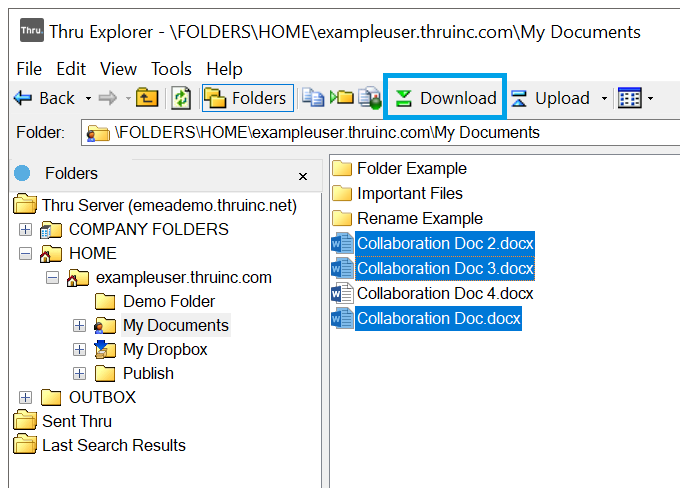Open the Upload dropdown arrow
Screen dimensions: 680x488
(604, 98)
